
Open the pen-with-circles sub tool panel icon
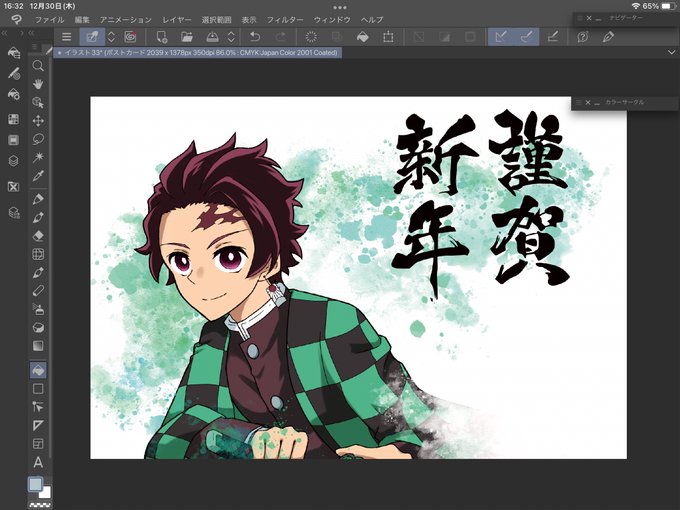coord(14,73)
